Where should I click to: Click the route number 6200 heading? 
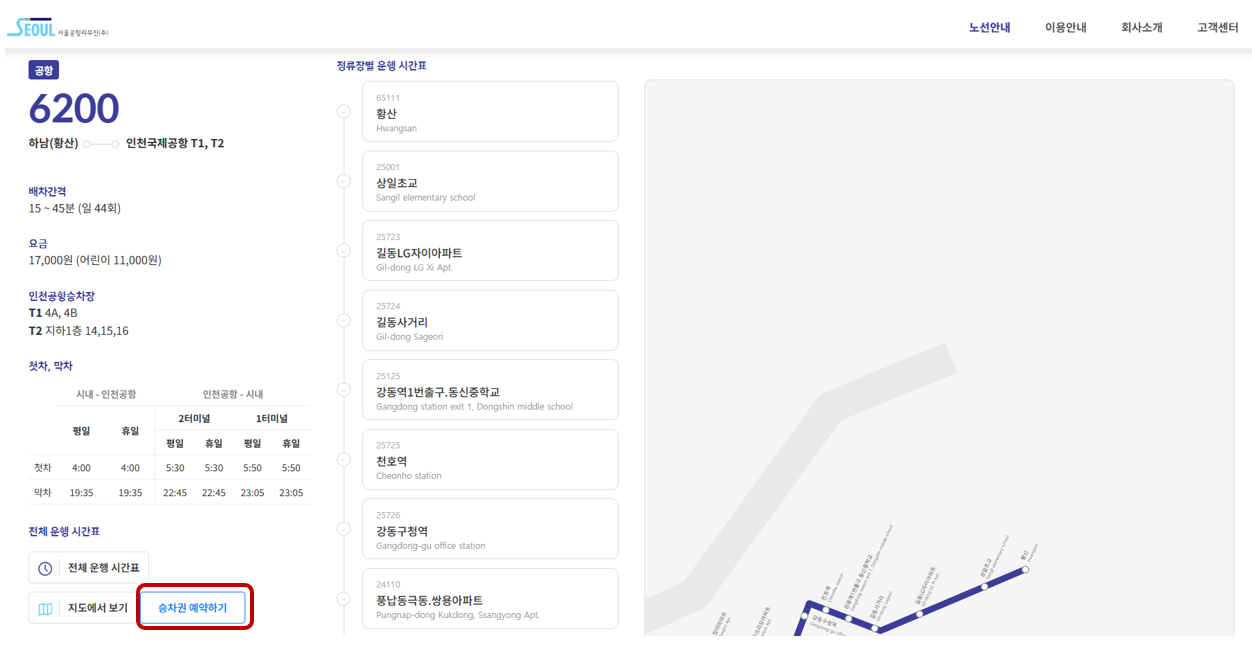click(x=74, y=108)
